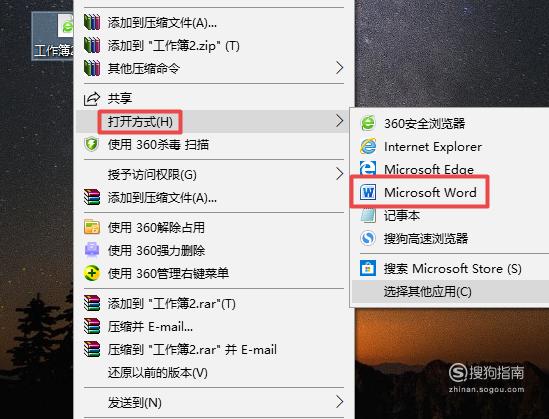Image resolution: width=549 pixels, height=419 pixels.
Task: Open with 360安全浏览器
Action: click(x=450, y=123)
